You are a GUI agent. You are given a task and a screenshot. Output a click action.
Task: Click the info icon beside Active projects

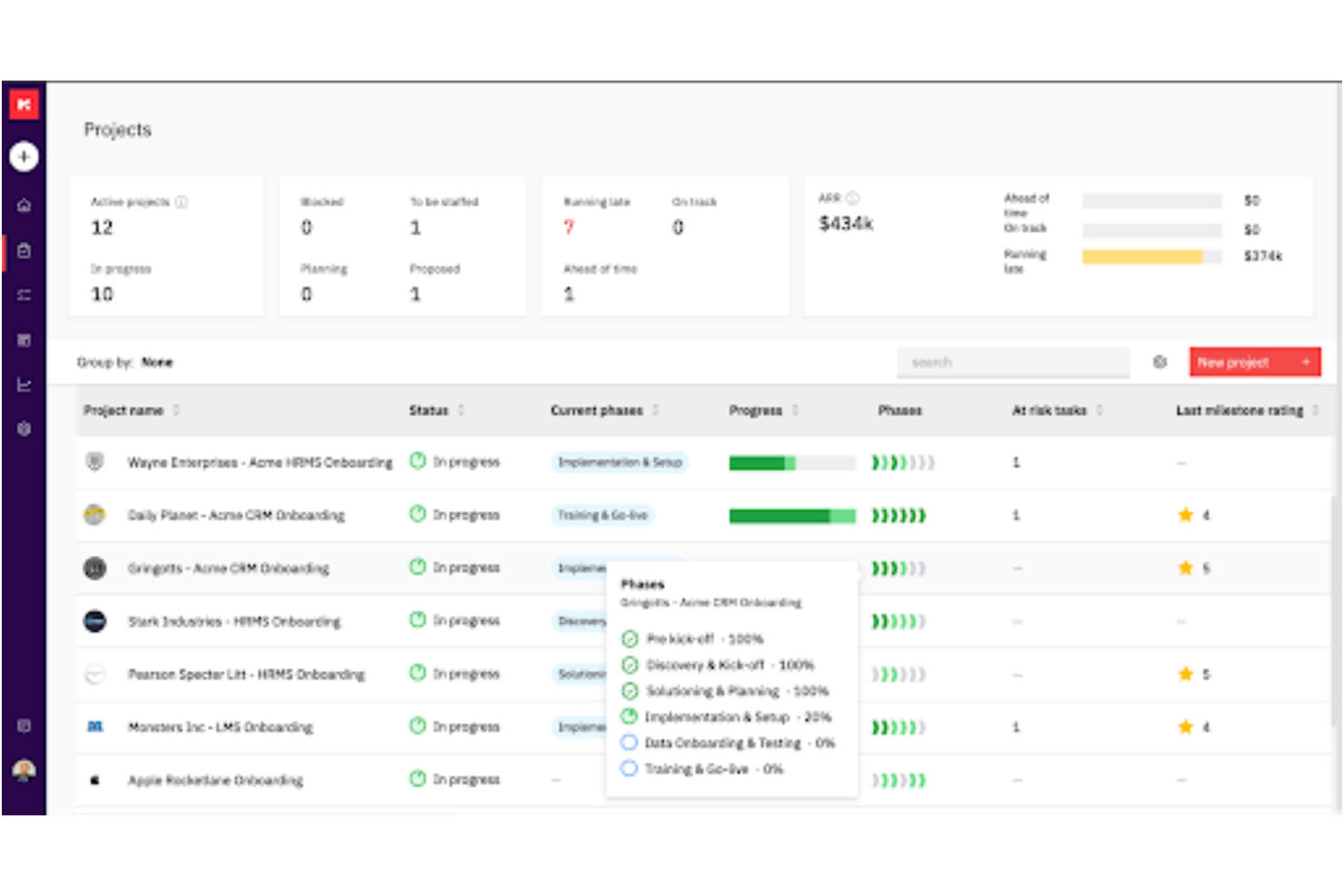pos(182,202)
